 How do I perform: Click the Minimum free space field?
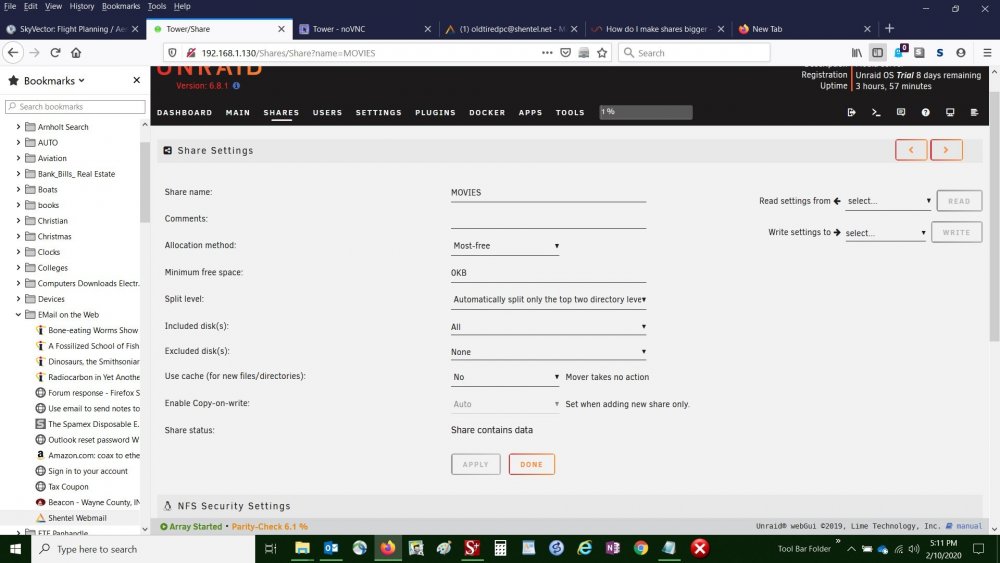tap(548, 273)
